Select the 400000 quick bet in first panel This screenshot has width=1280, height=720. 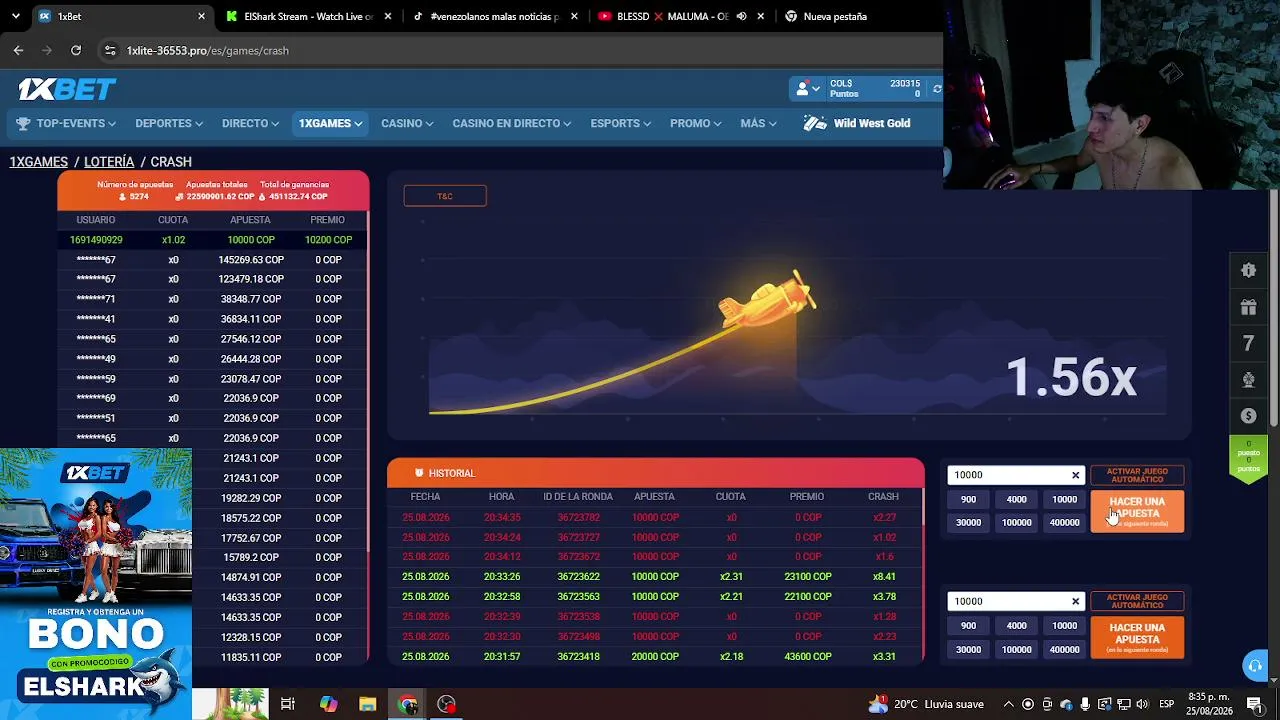point(1064,522)
